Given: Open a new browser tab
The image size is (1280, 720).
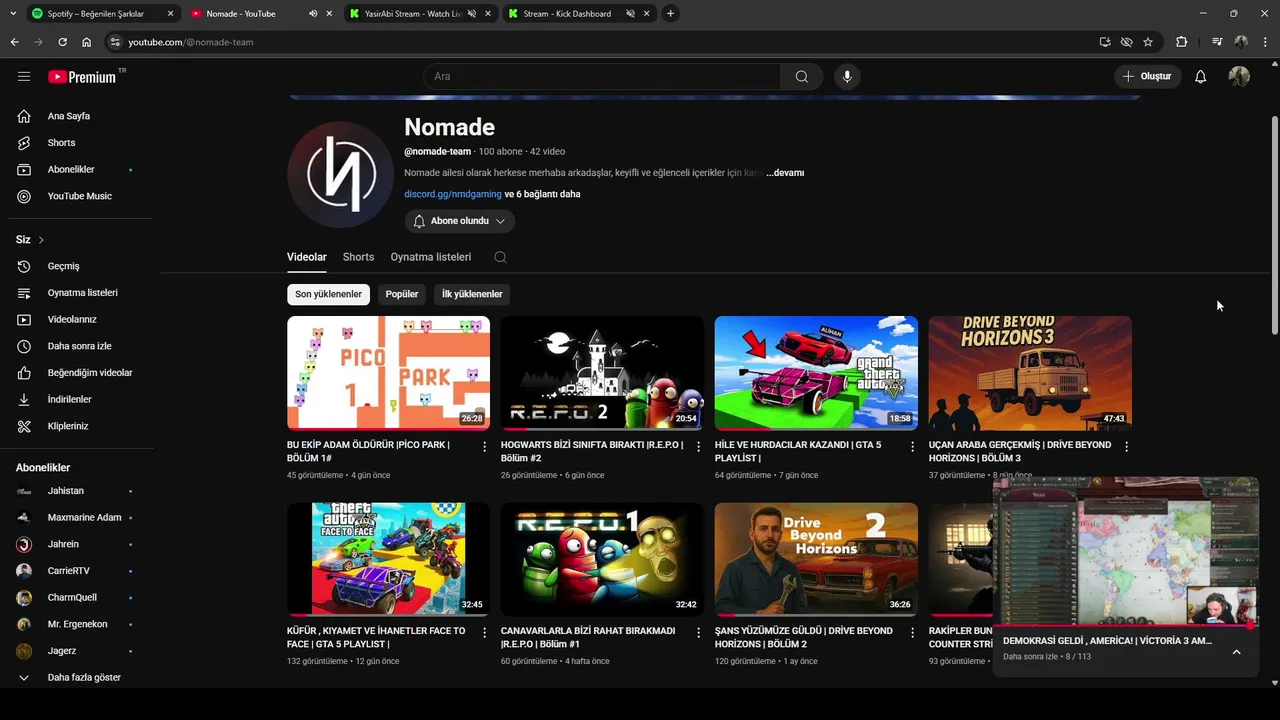Looking at the screenshot, I should [x=670, y=14].
